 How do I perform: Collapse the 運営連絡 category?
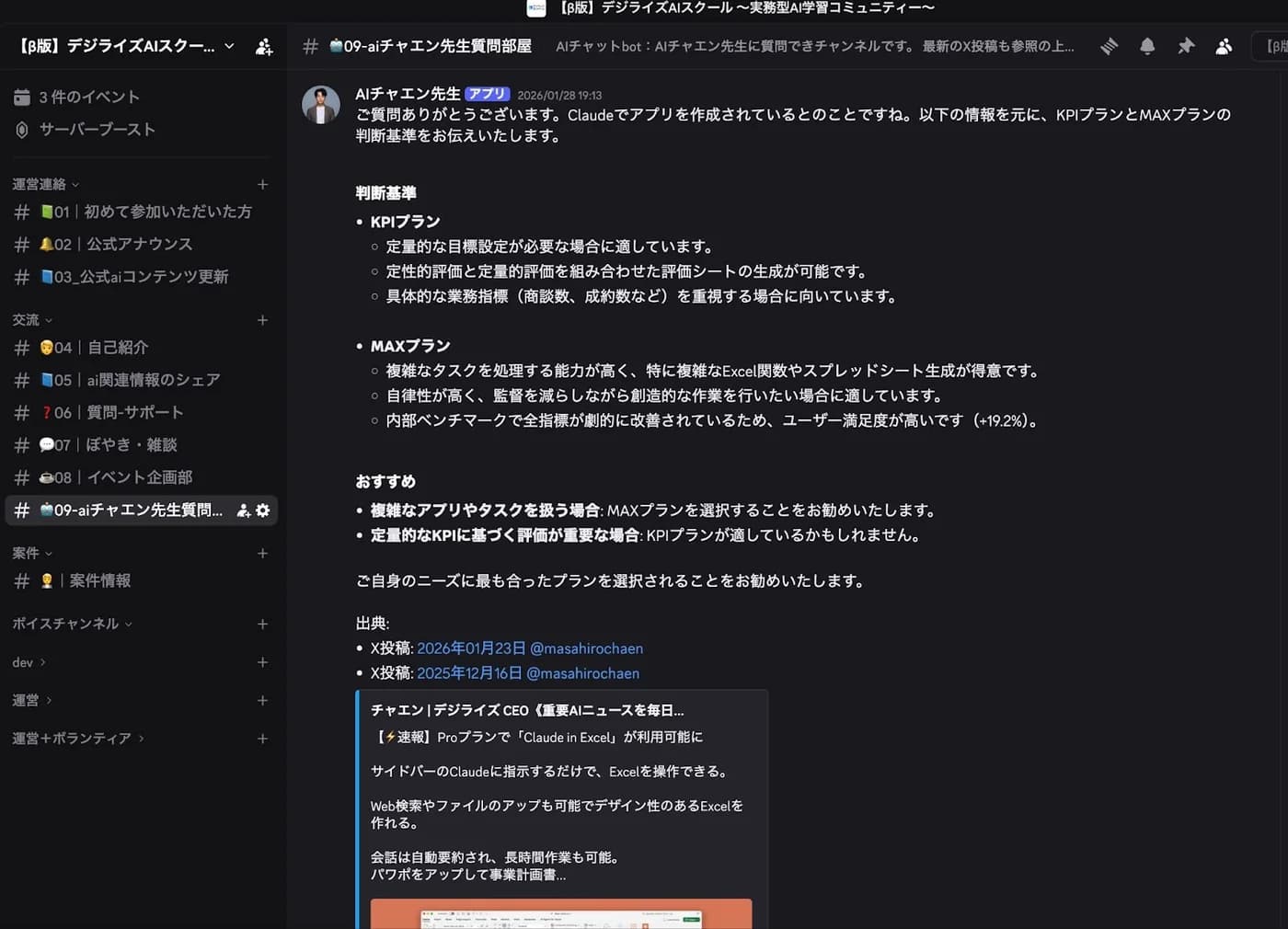click(45, 184)
